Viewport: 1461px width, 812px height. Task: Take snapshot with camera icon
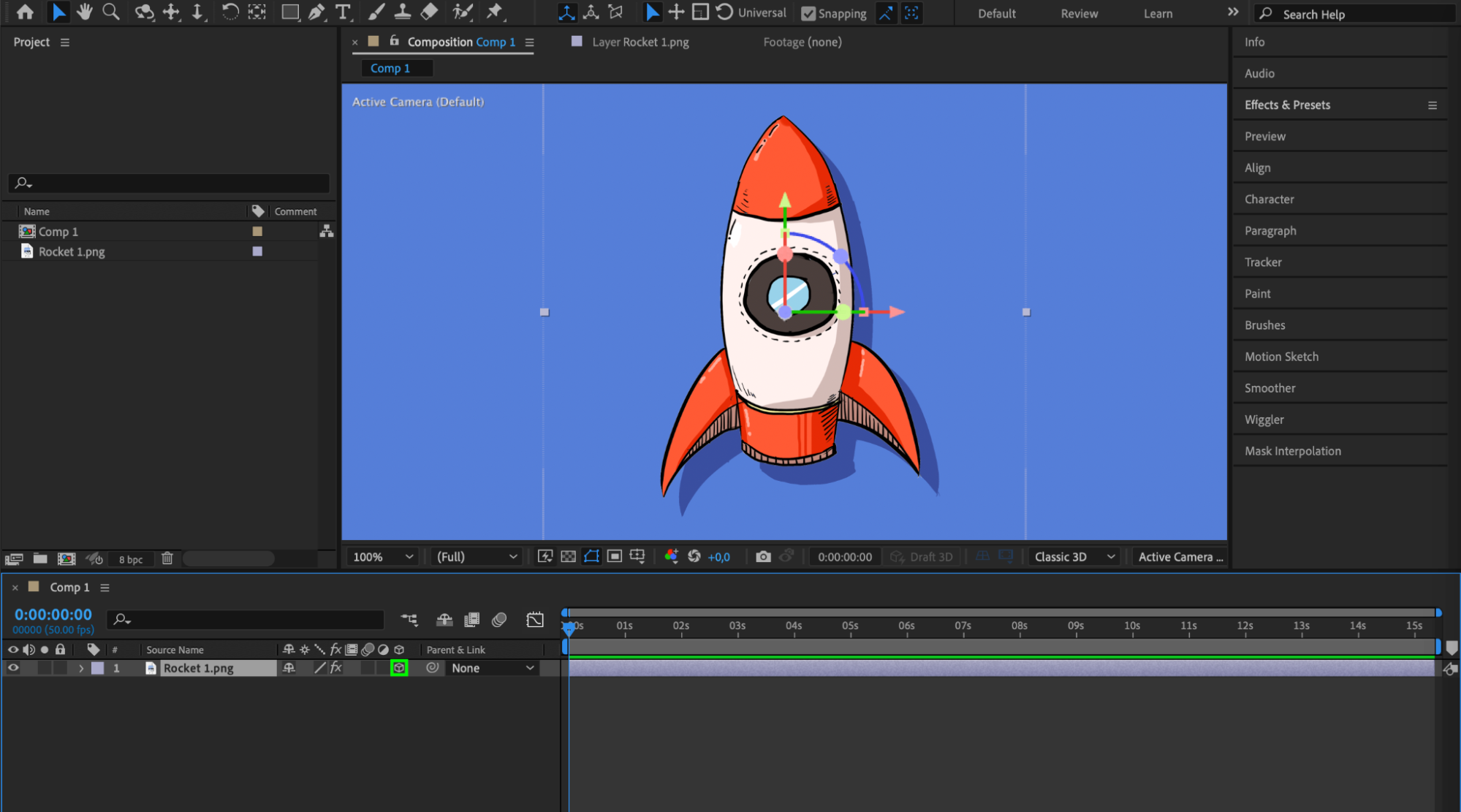(763, 556)
